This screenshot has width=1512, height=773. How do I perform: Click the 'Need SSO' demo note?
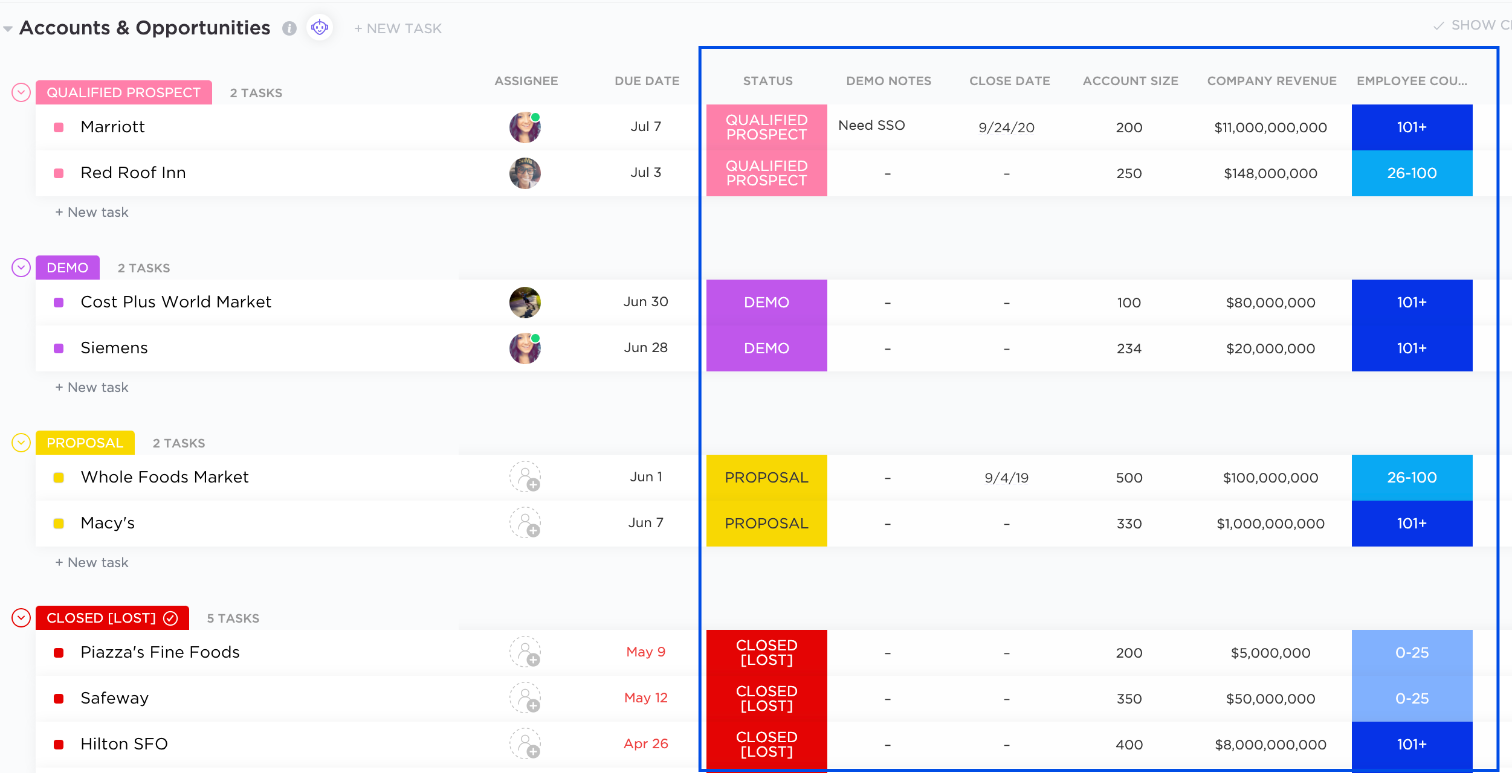pyautogui.click(x=871, y=125)
